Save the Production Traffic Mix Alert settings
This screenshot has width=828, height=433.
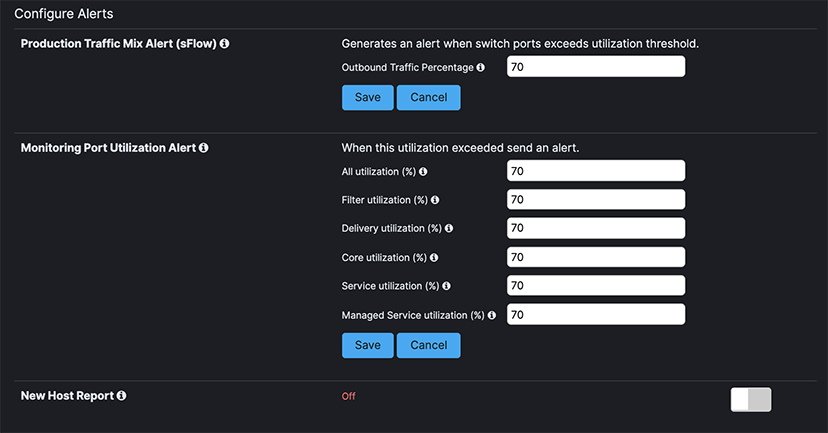(368, 98)
